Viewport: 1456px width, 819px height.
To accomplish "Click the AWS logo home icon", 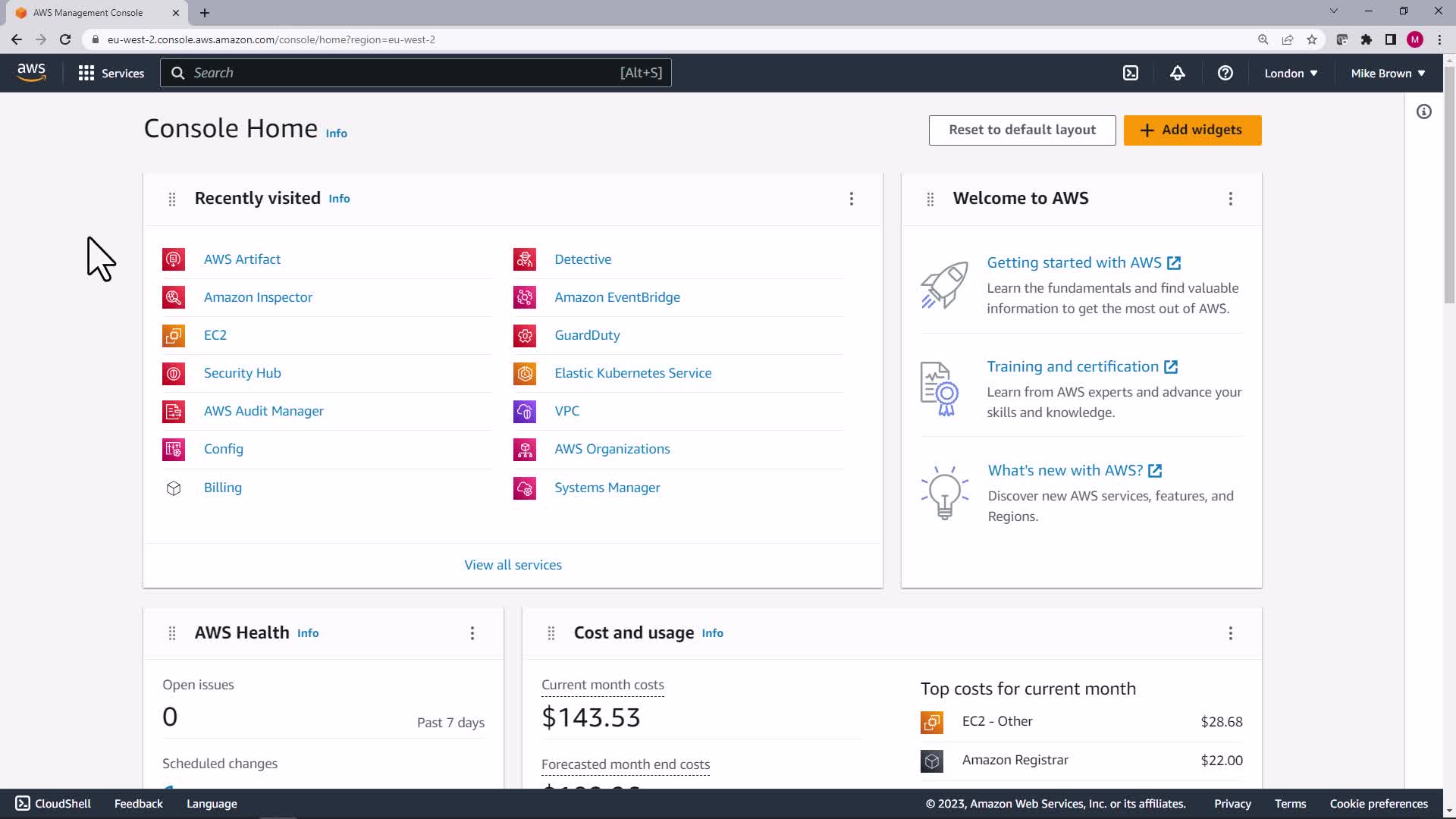I will [31, 73].
